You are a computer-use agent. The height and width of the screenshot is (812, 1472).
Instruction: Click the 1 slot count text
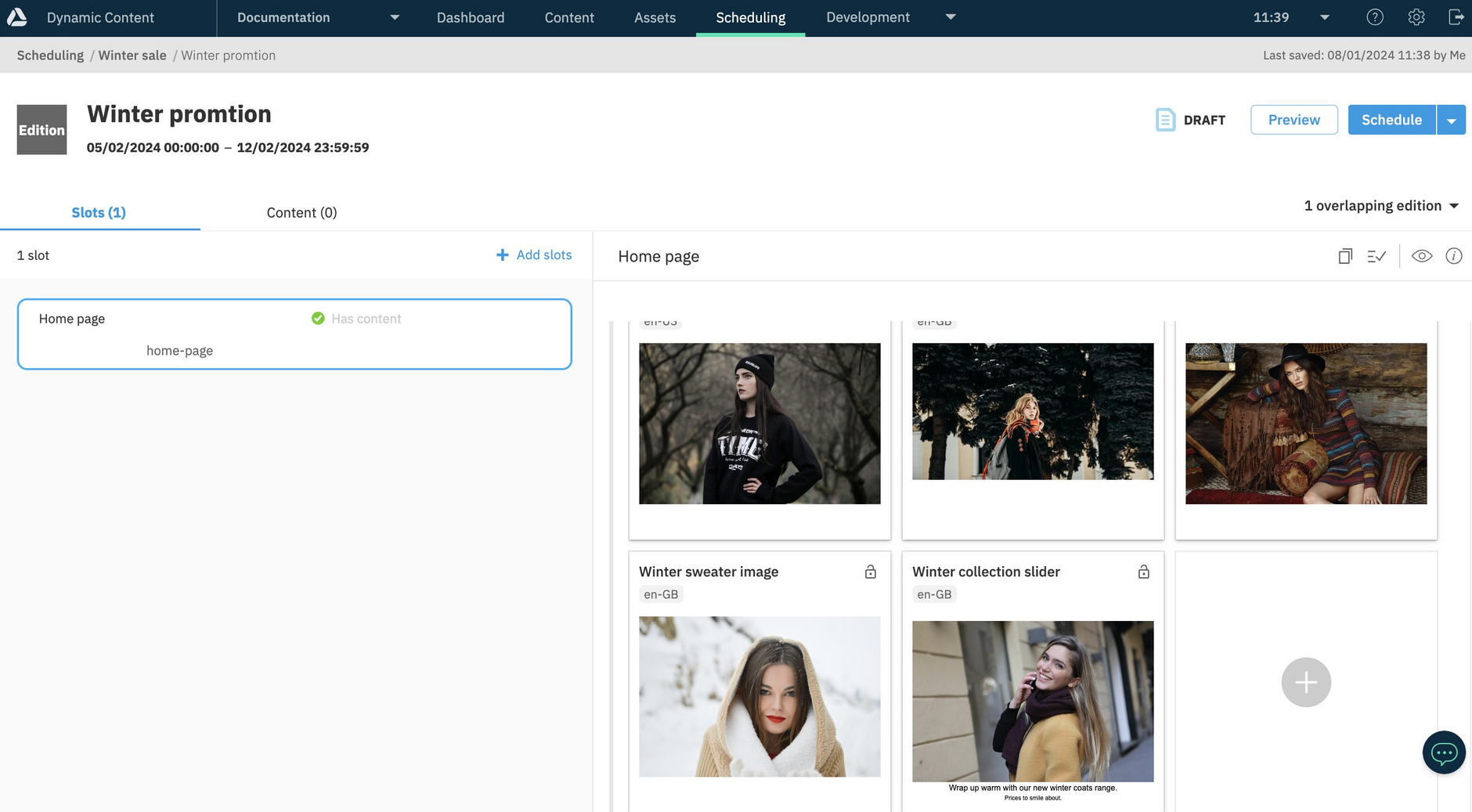33,255
